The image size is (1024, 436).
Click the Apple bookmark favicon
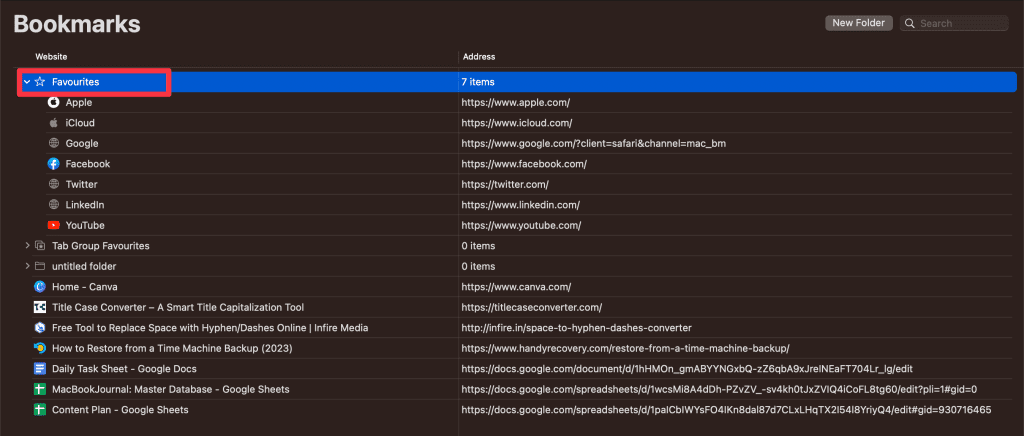pos(54,102)
